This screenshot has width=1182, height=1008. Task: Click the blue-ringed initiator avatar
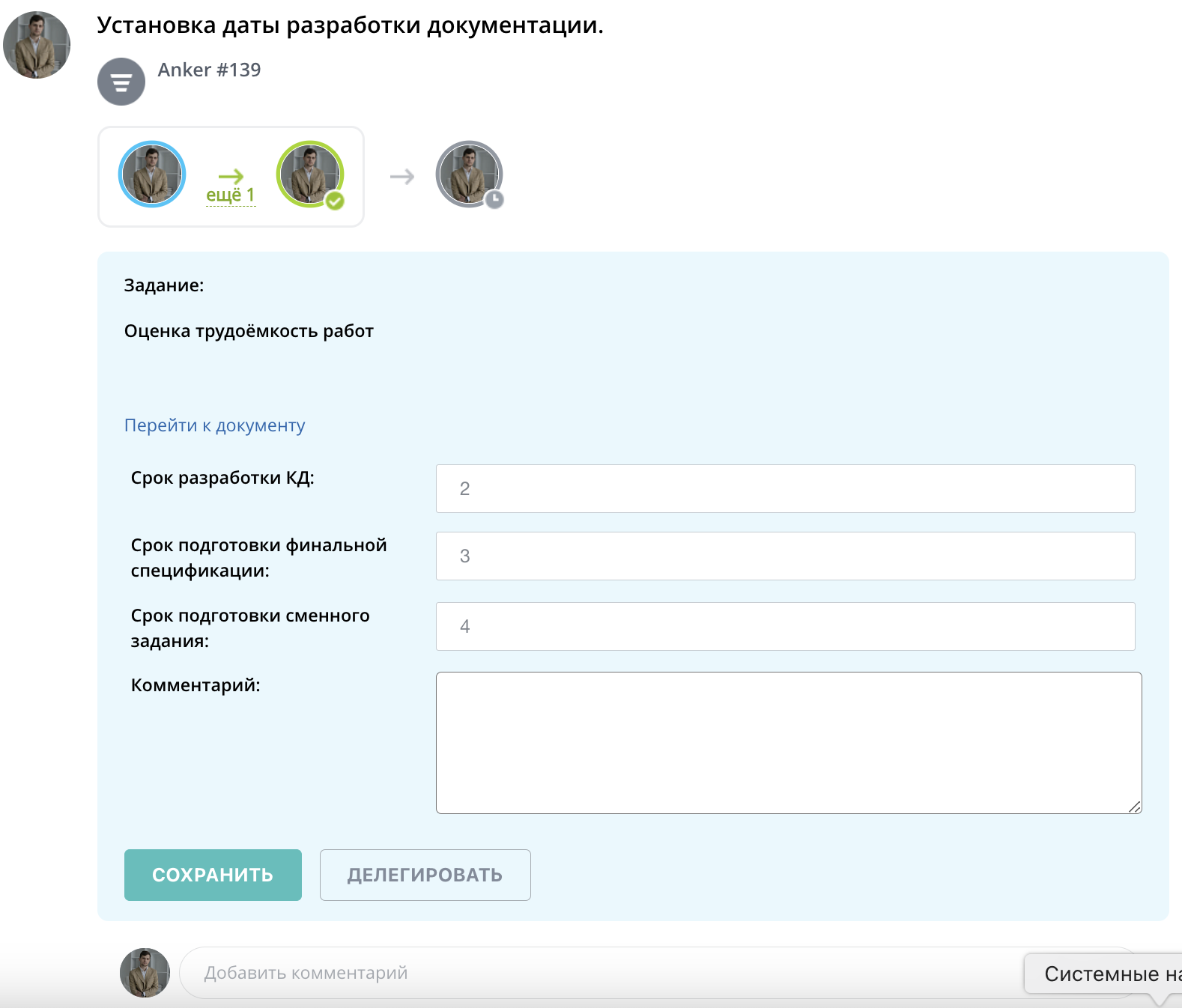coord(152,174)
